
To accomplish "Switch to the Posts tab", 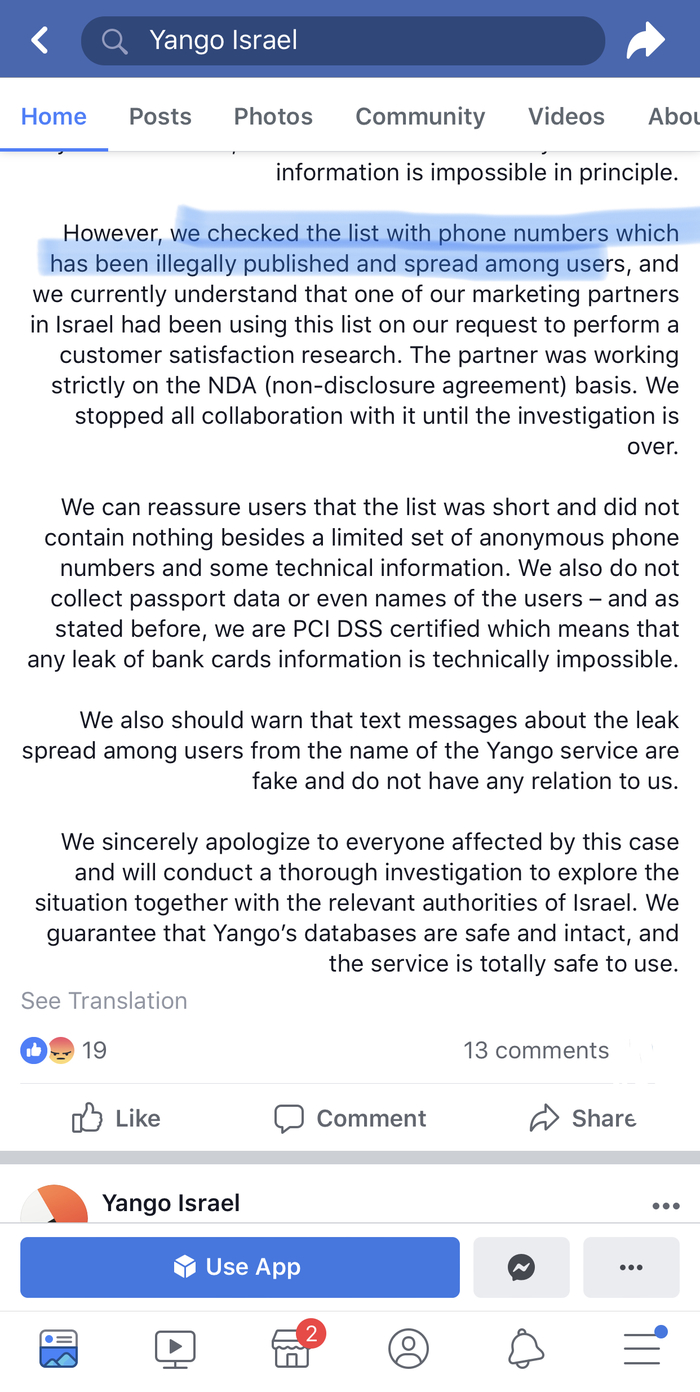I will pos(160,116).
